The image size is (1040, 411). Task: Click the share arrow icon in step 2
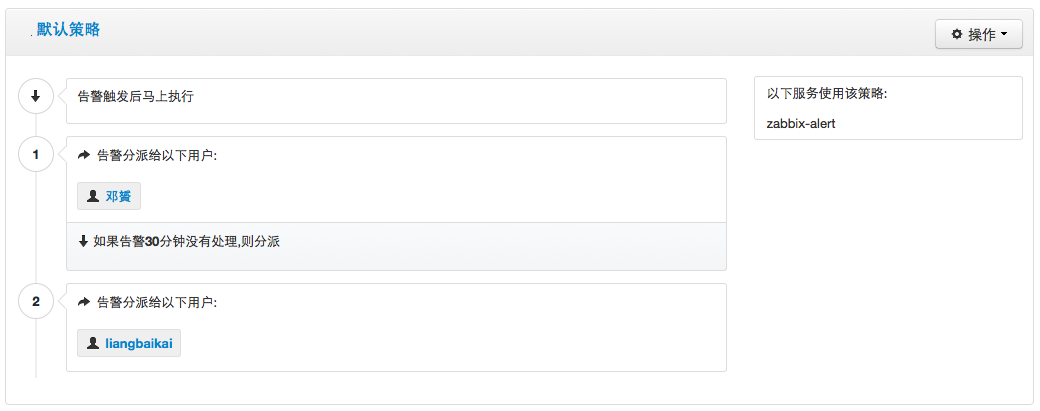point(84,302)
